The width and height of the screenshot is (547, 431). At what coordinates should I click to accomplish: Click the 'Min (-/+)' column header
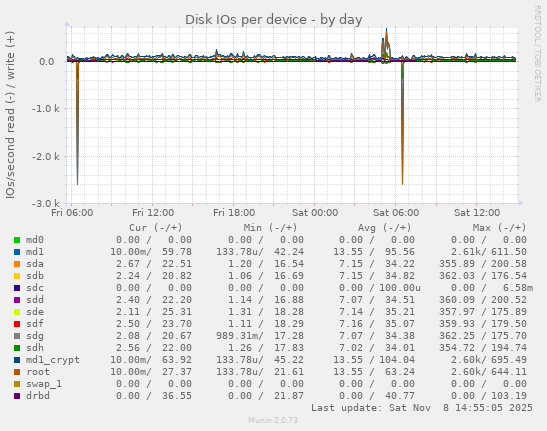270,228
